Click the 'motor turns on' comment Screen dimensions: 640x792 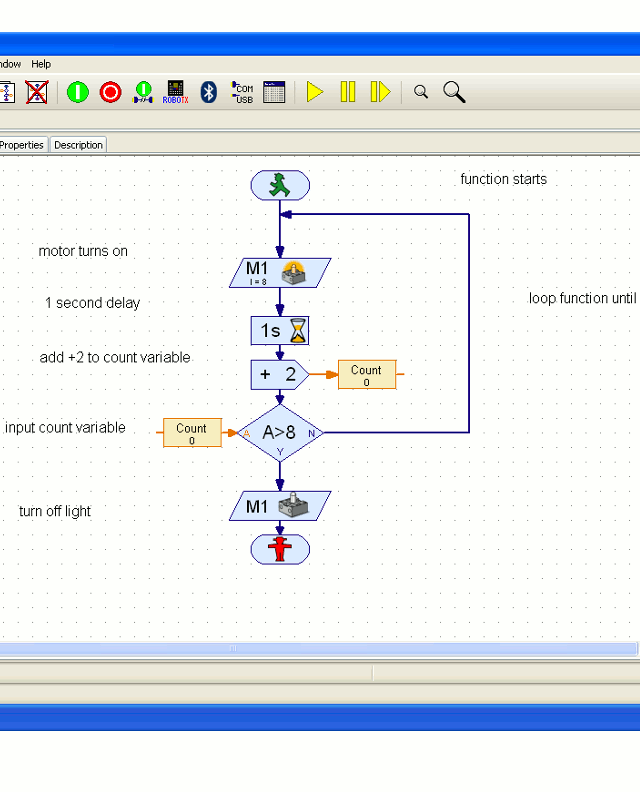point(83,251)
